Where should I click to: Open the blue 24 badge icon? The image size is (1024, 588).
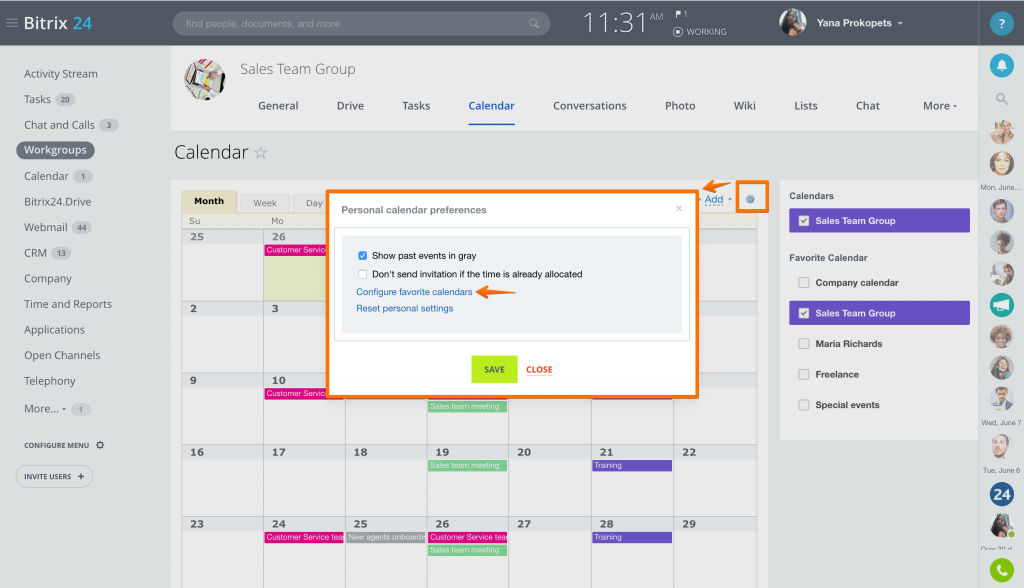coord(1001,495)
